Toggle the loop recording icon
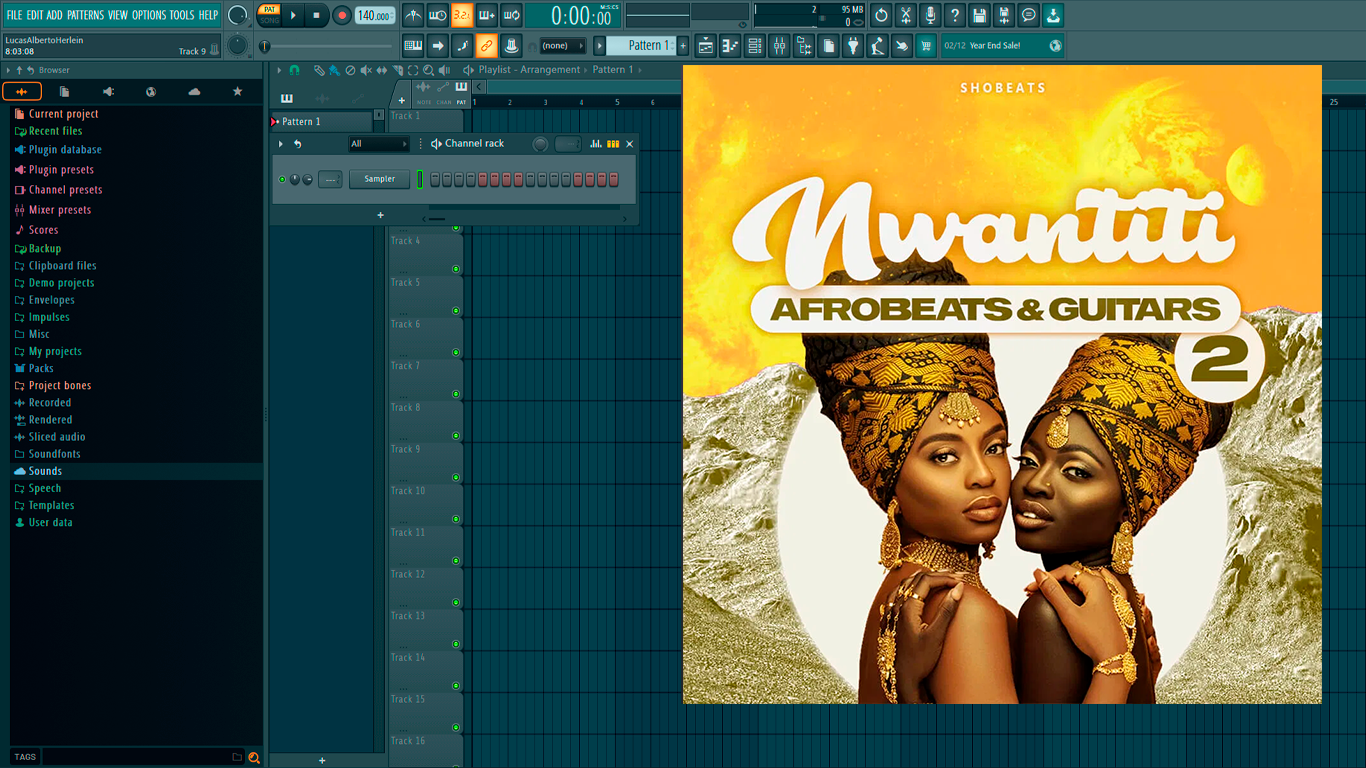 click(x=511, y=15)
